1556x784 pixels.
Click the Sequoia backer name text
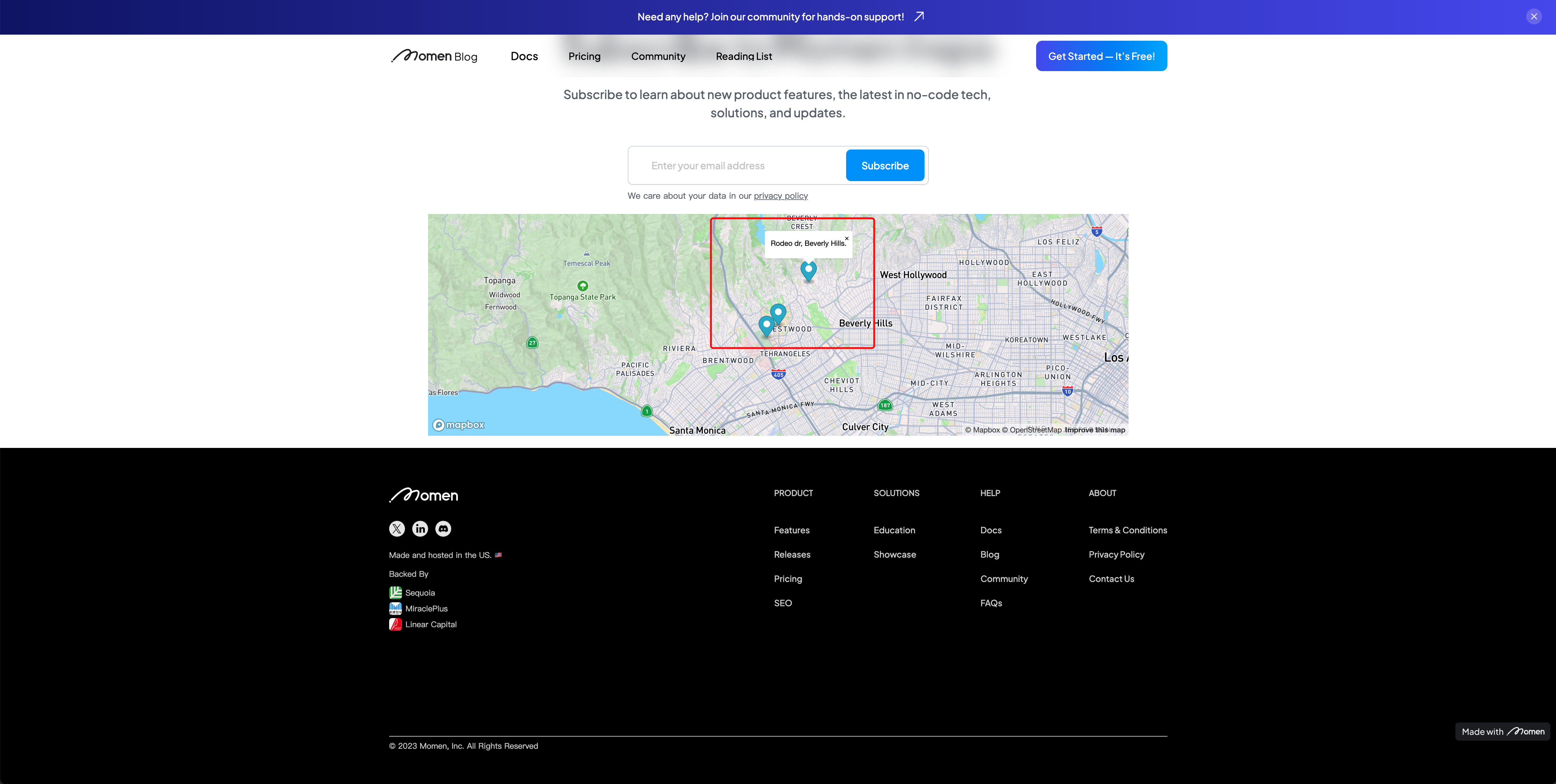420,593
